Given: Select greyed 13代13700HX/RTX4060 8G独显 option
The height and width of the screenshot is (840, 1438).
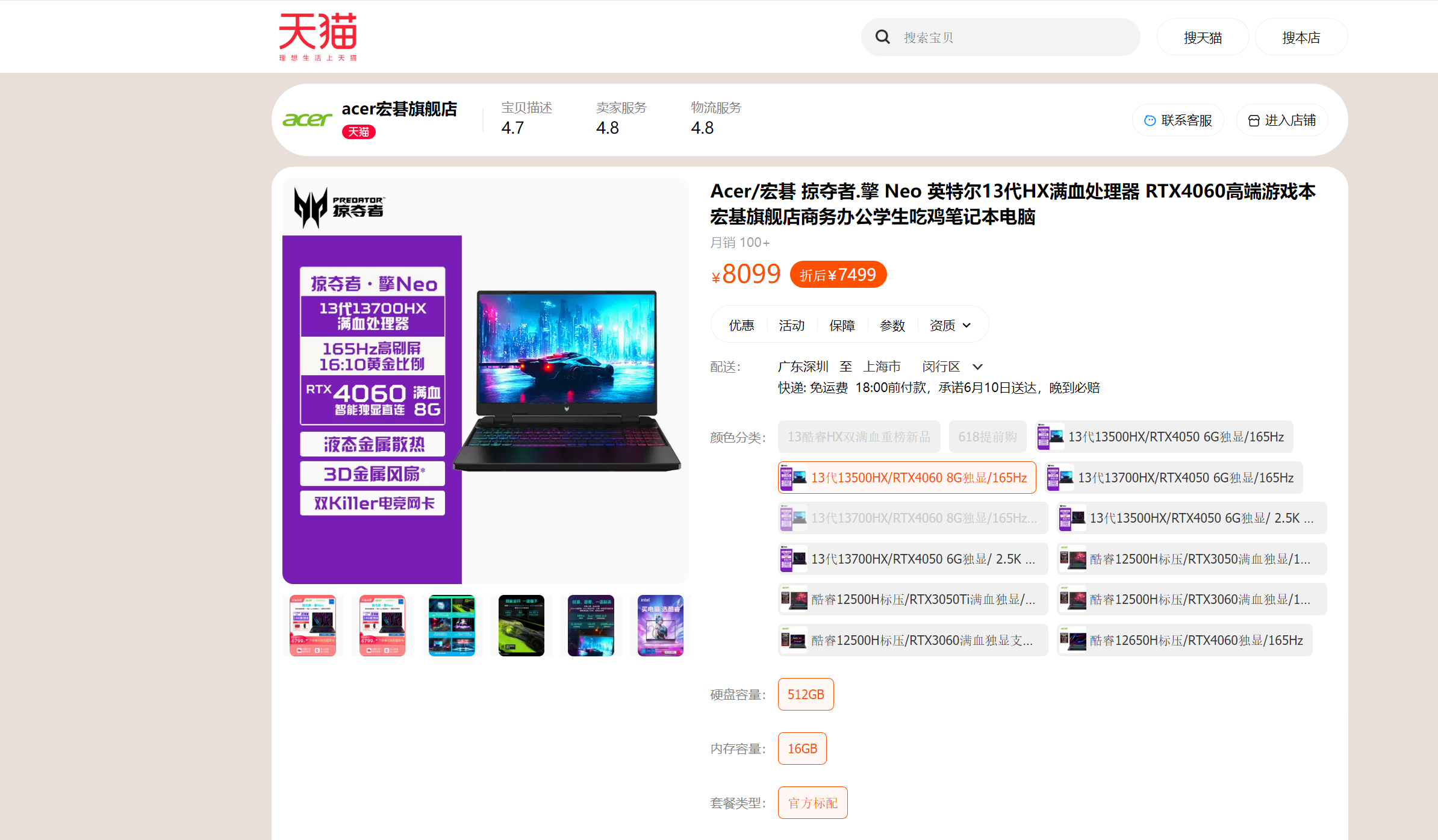Looking at the screenshot, I should click(913, 518).
